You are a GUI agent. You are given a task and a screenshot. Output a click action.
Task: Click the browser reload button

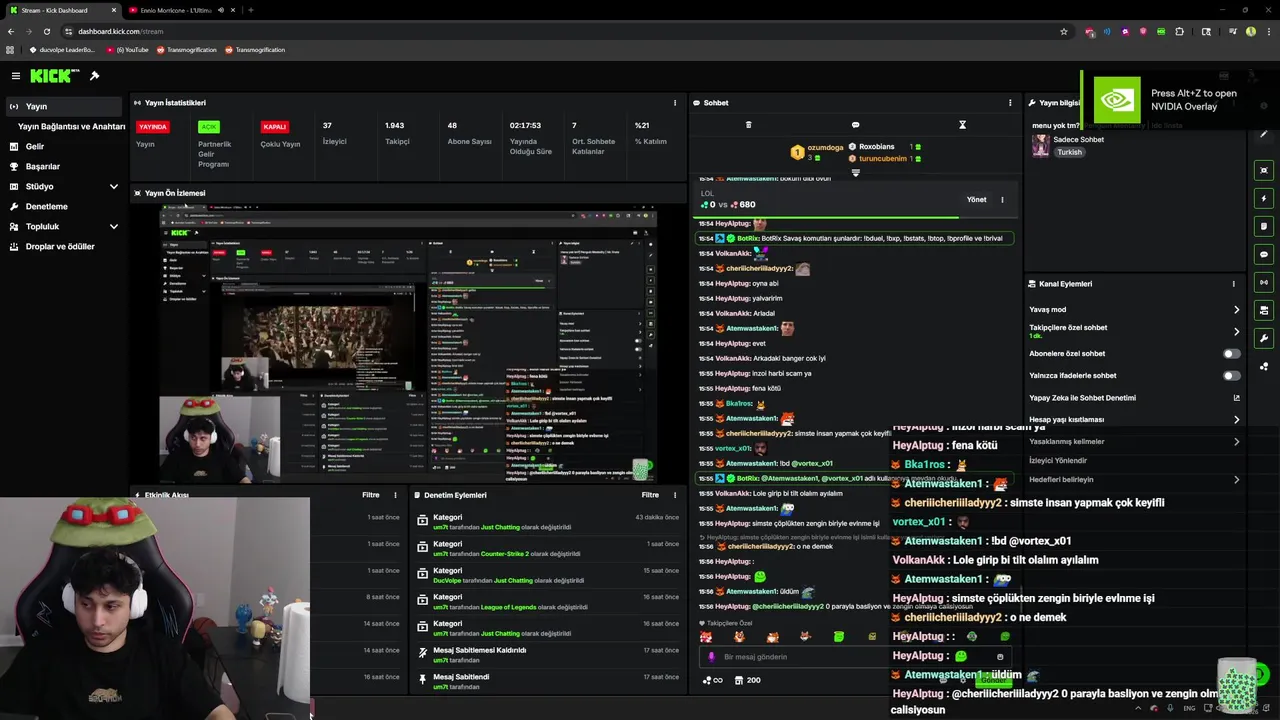pyautogui.click(x=46, y=31)
